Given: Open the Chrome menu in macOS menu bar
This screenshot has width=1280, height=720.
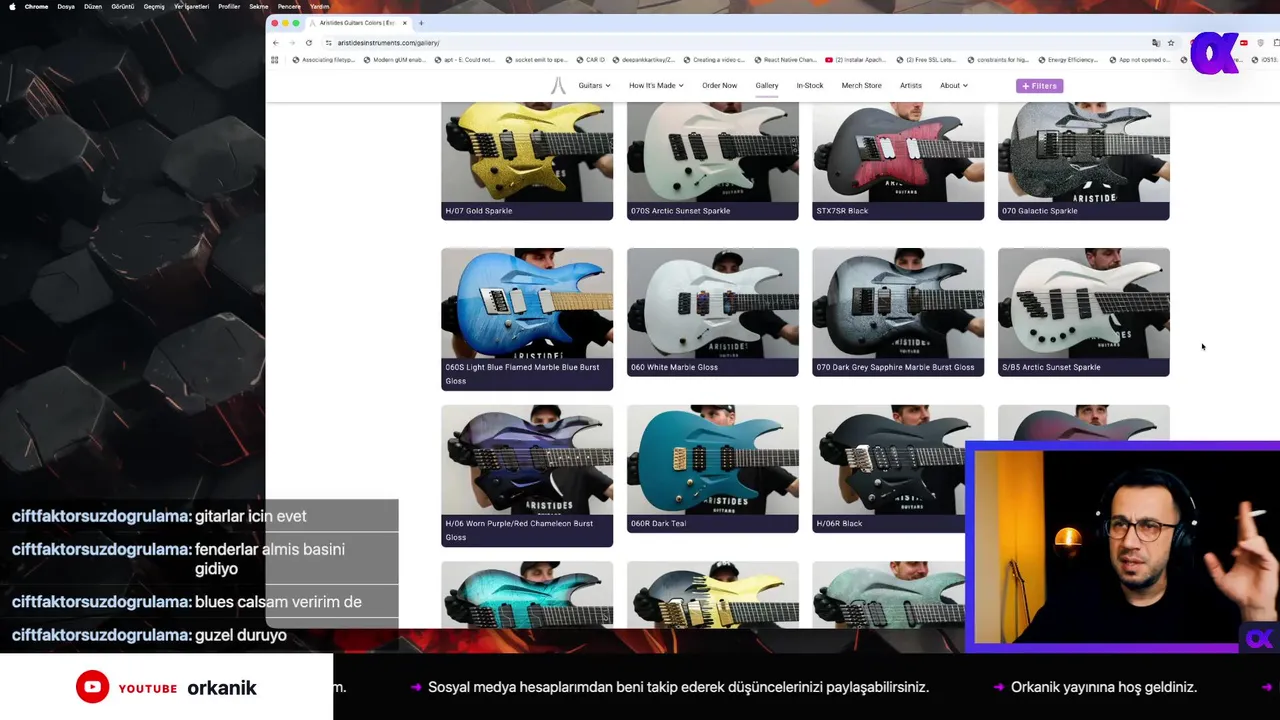Looking at the screenshot, I should (x=36, y=6).
